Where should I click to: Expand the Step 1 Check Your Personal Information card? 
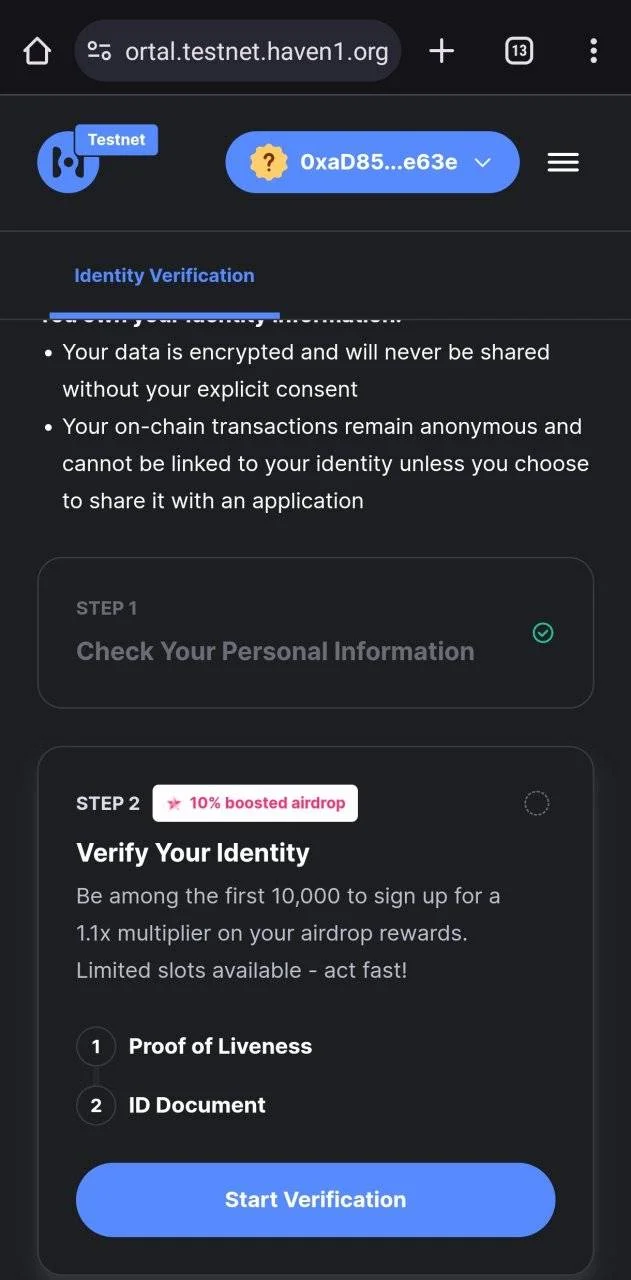coord(315,633)
